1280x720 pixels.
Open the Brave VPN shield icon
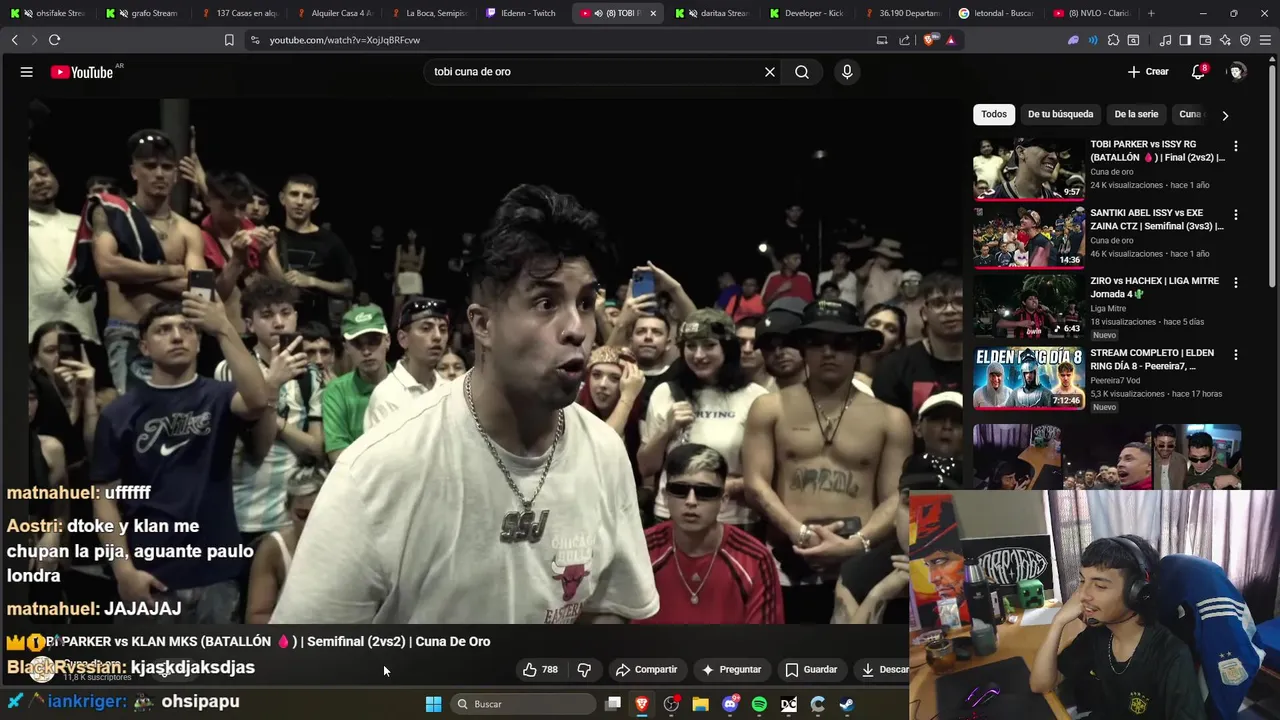(1245, 40)
